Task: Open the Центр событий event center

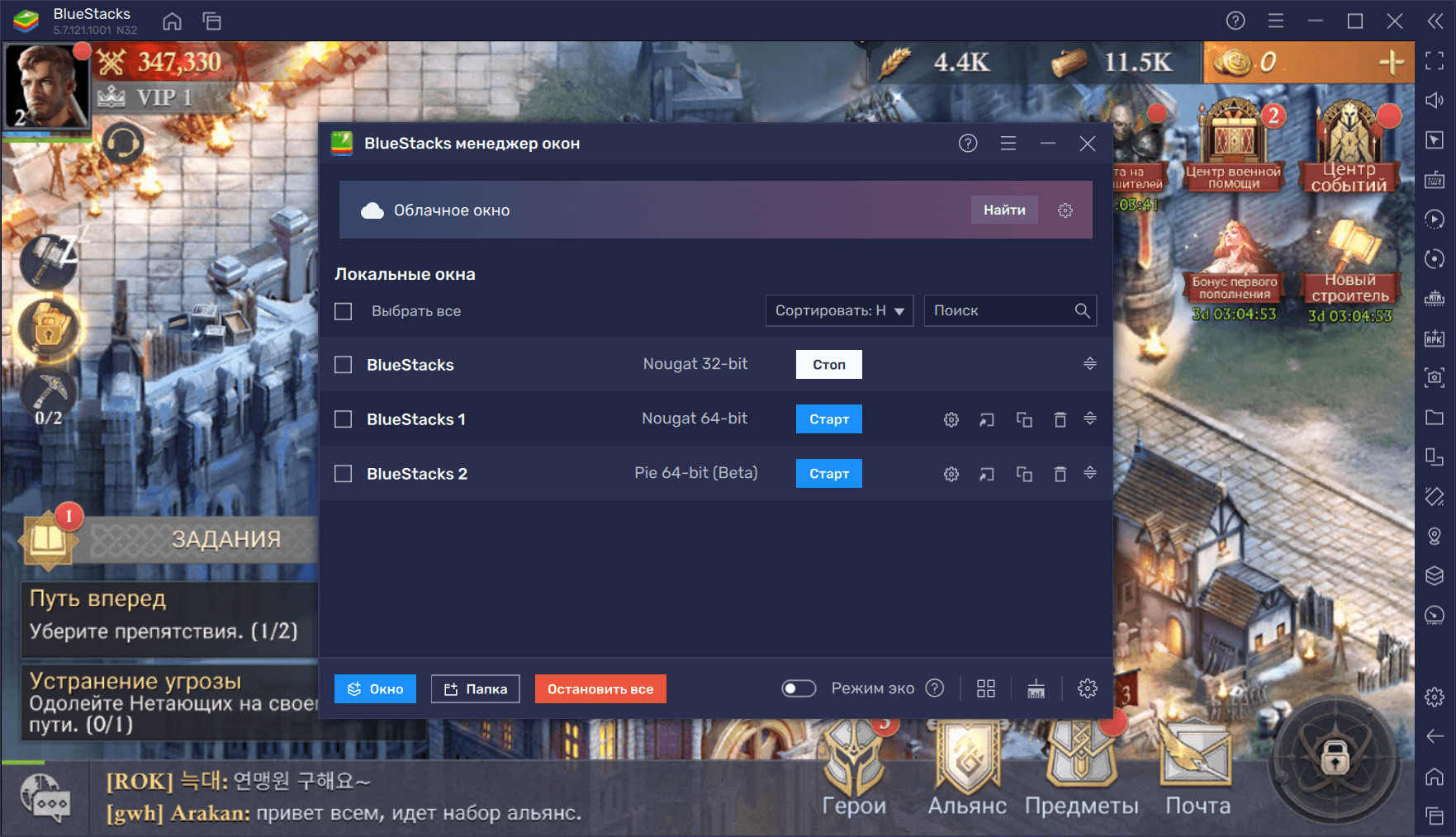Action: [1349, 147]
